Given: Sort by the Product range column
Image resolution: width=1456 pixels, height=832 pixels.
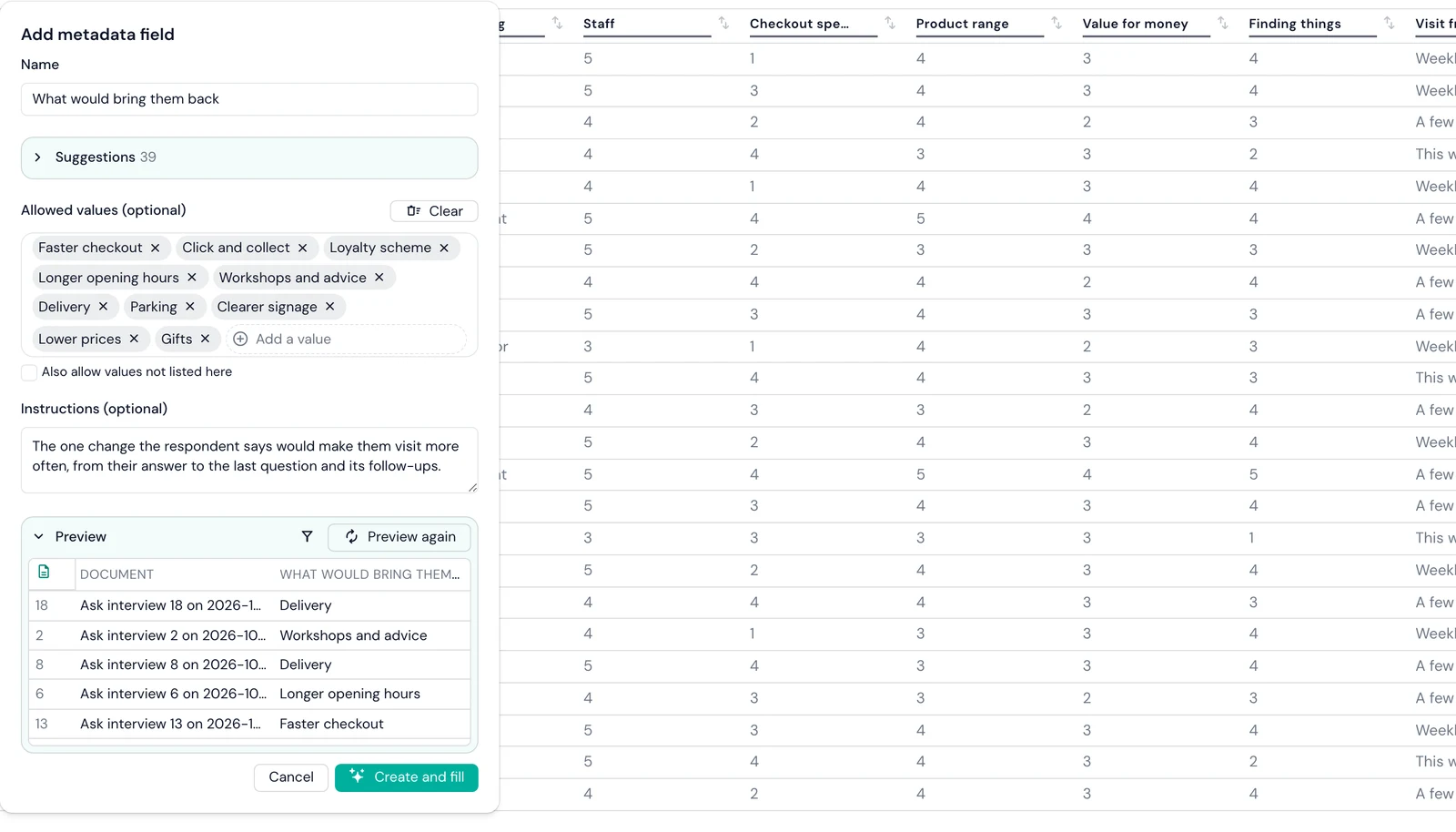Looking at the screenshot, I should pos(1057,23).
